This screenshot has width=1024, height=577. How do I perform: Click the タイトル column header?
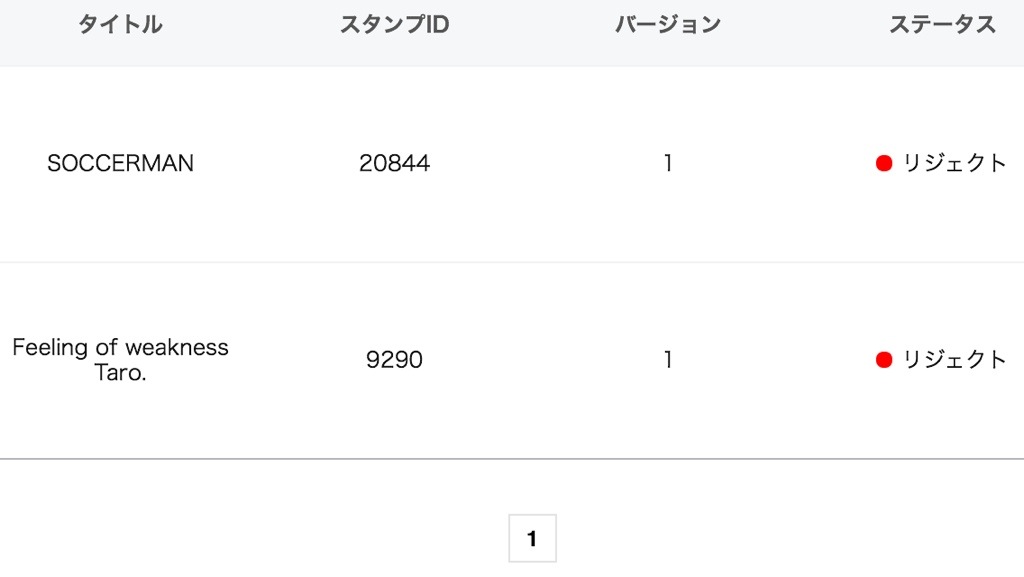120,25
